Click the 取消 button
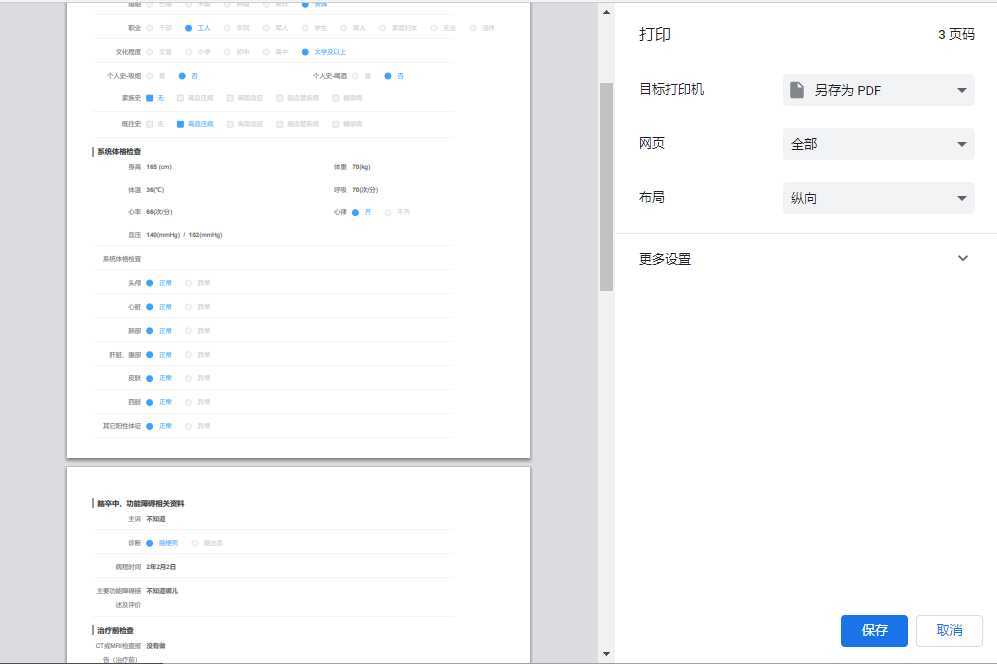This screenshot has width=997, height=664. (x=949, y=630)
